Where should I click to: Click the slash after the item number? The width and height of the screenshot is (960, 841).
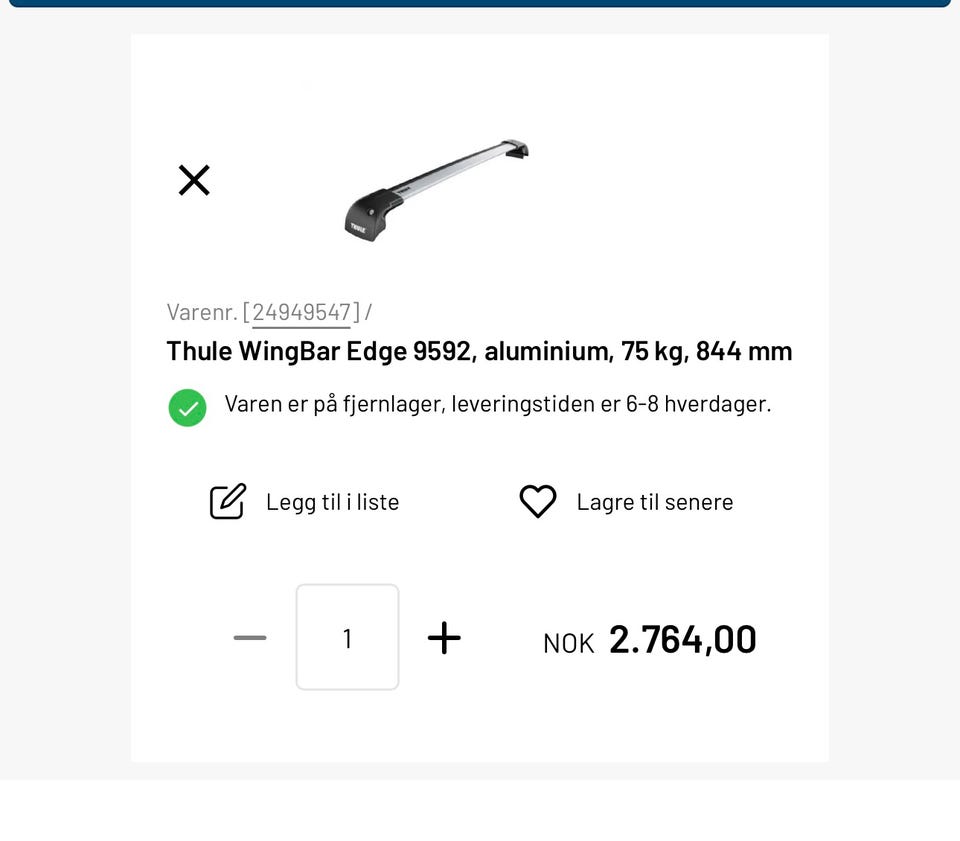[x=368, y=312]
